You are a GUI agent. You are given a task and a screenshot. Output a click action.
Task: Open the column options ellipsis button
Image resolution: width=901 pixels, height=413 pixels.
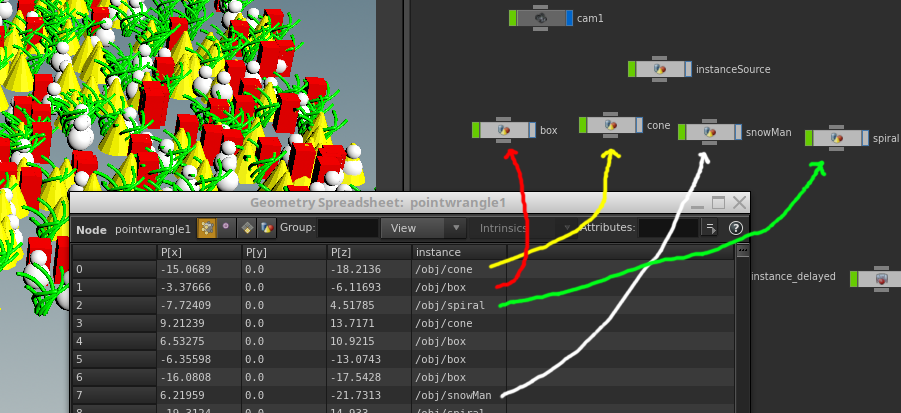(742, 251)
